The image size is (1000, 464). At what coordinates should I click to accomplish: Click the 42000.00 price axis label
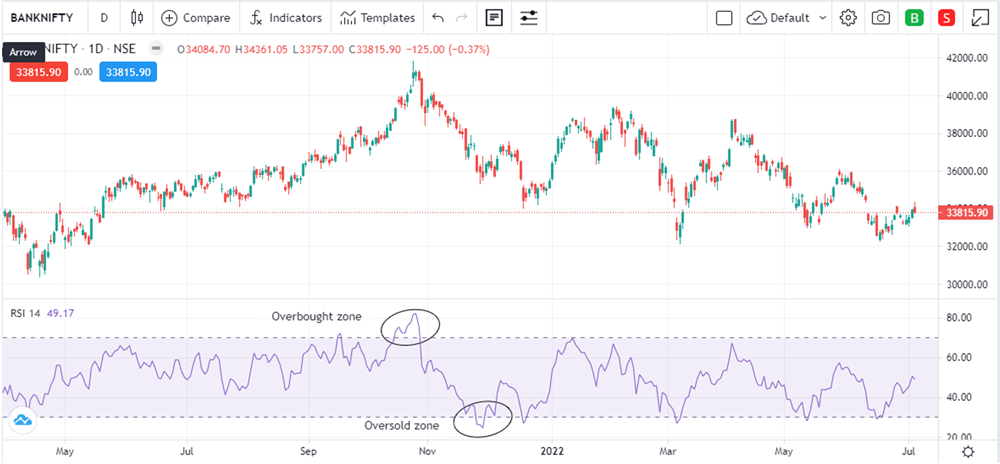pos(965,58)
